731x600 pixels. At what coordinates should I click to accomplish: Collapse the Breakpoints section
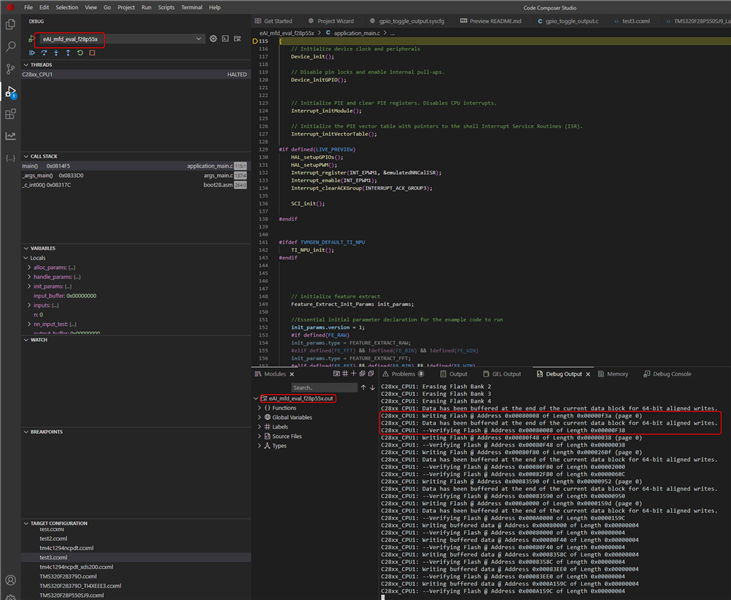46,432
